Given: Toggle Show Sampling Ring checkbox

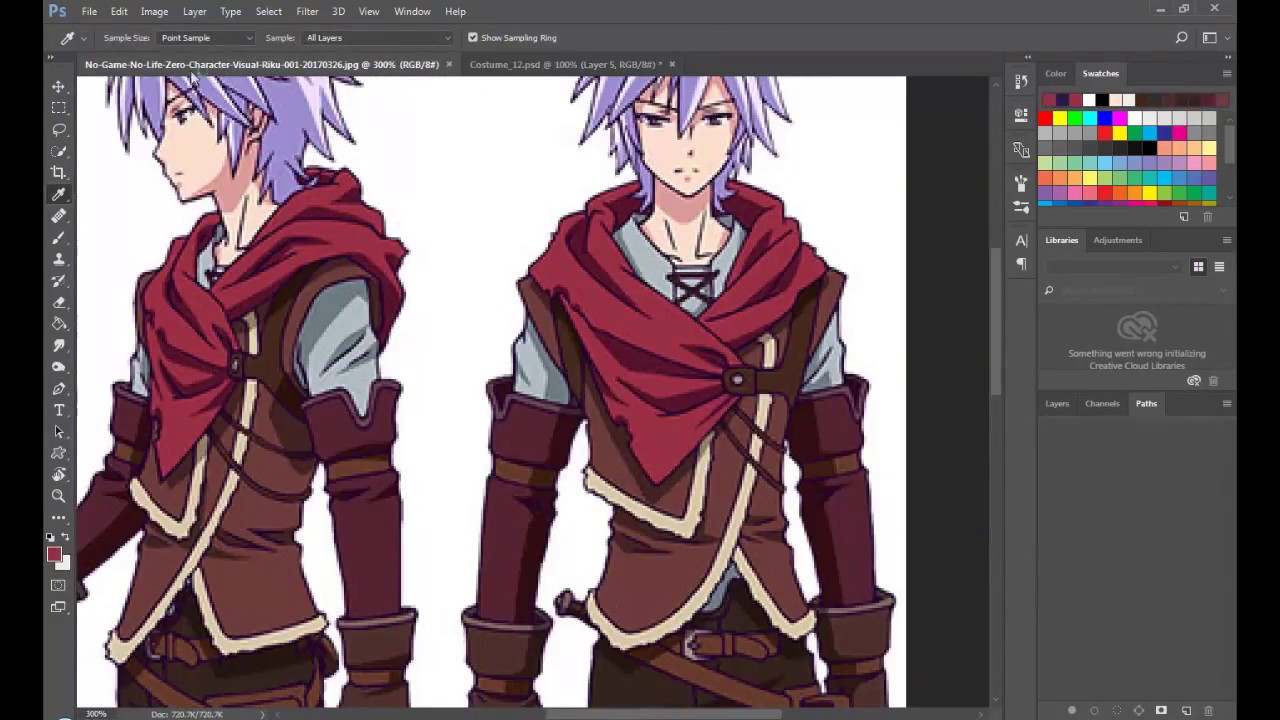Looking at the screenshot, I should (473, 38).
